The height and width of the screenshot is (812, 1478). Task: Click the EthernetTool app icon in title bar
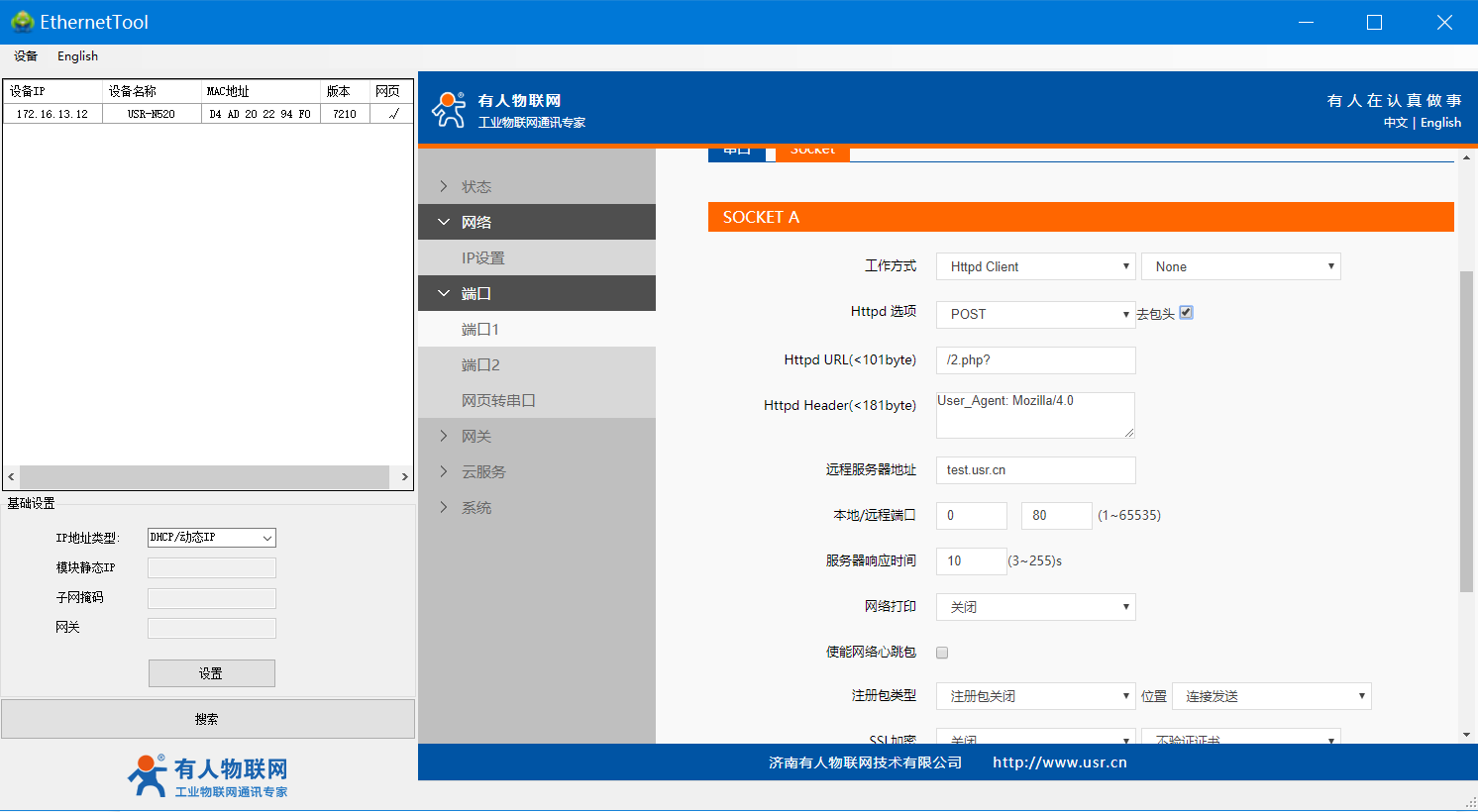pyautogui.click(x=22, y=22)
